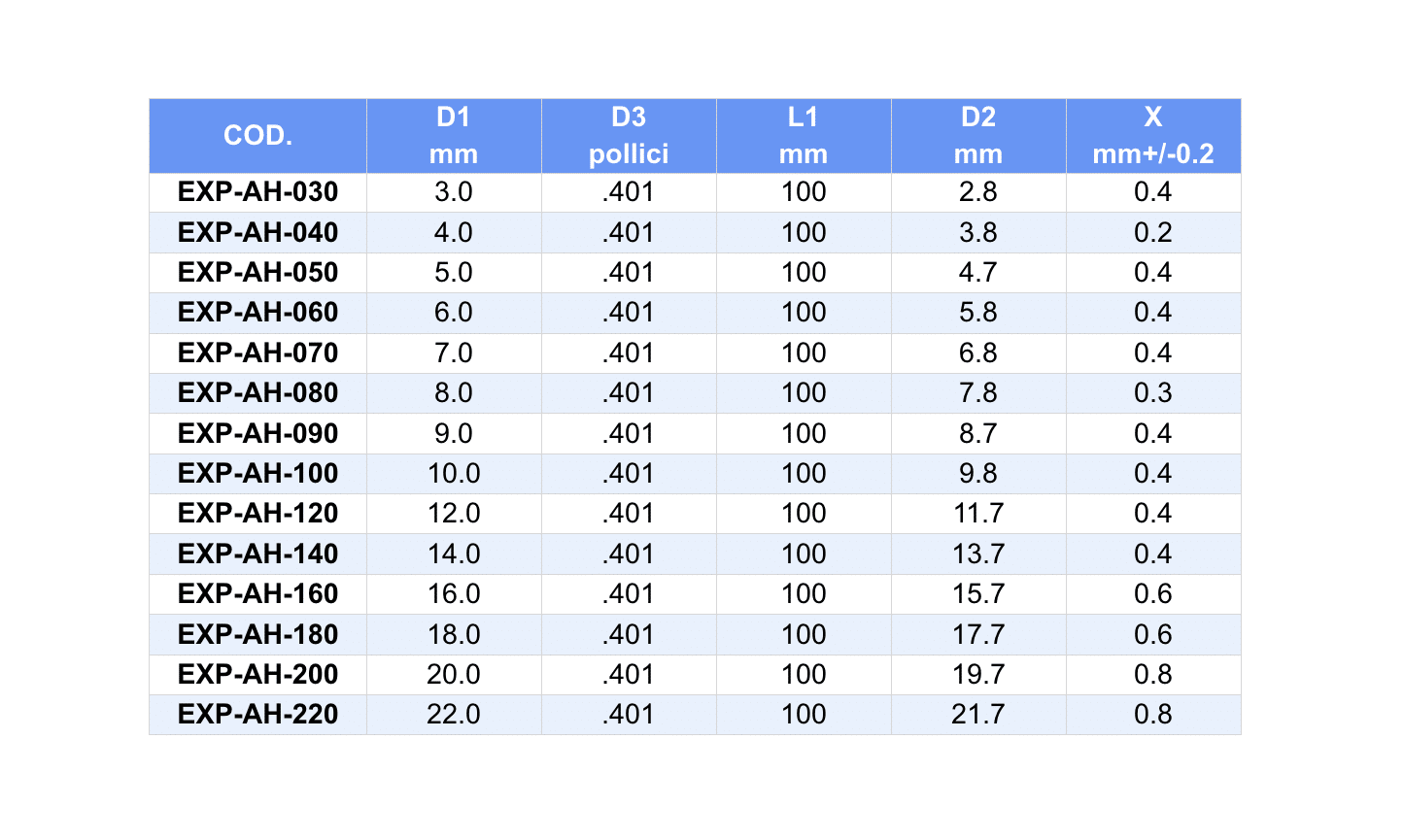Image resolution: width=1404 pixels, height=840 pixels.
Task: Select the COD. column header
Action: [257, 136]
